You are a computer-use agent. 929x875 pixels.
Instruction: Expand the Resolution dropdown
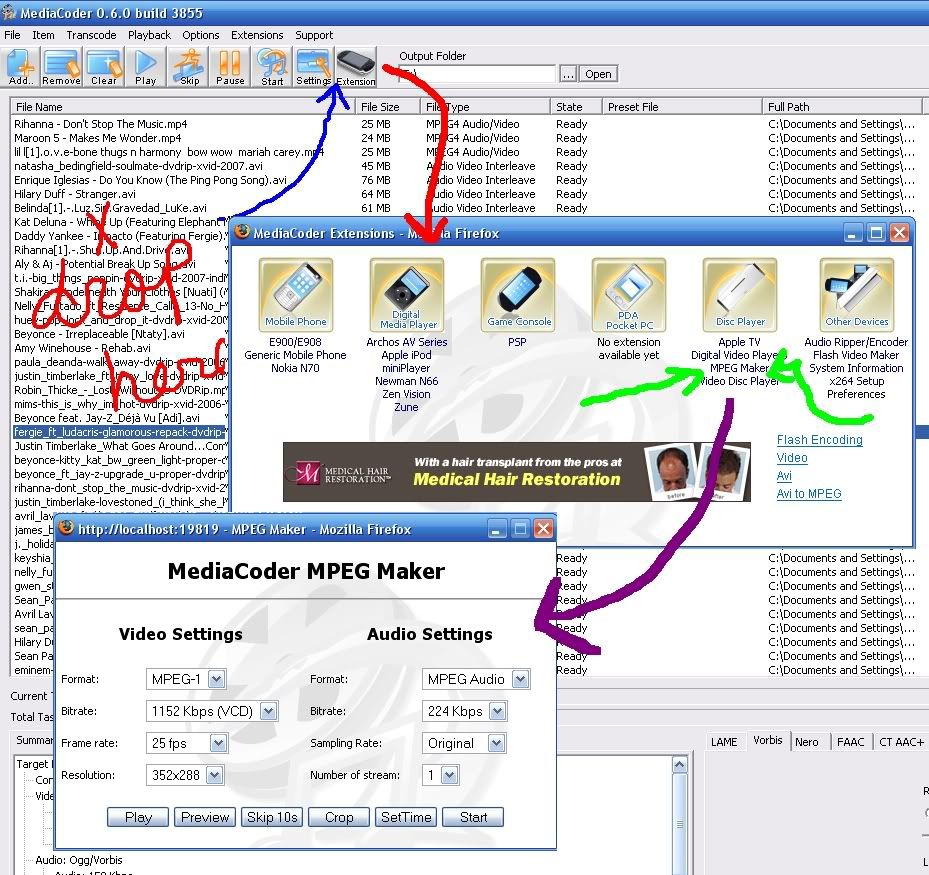point(214,775)
